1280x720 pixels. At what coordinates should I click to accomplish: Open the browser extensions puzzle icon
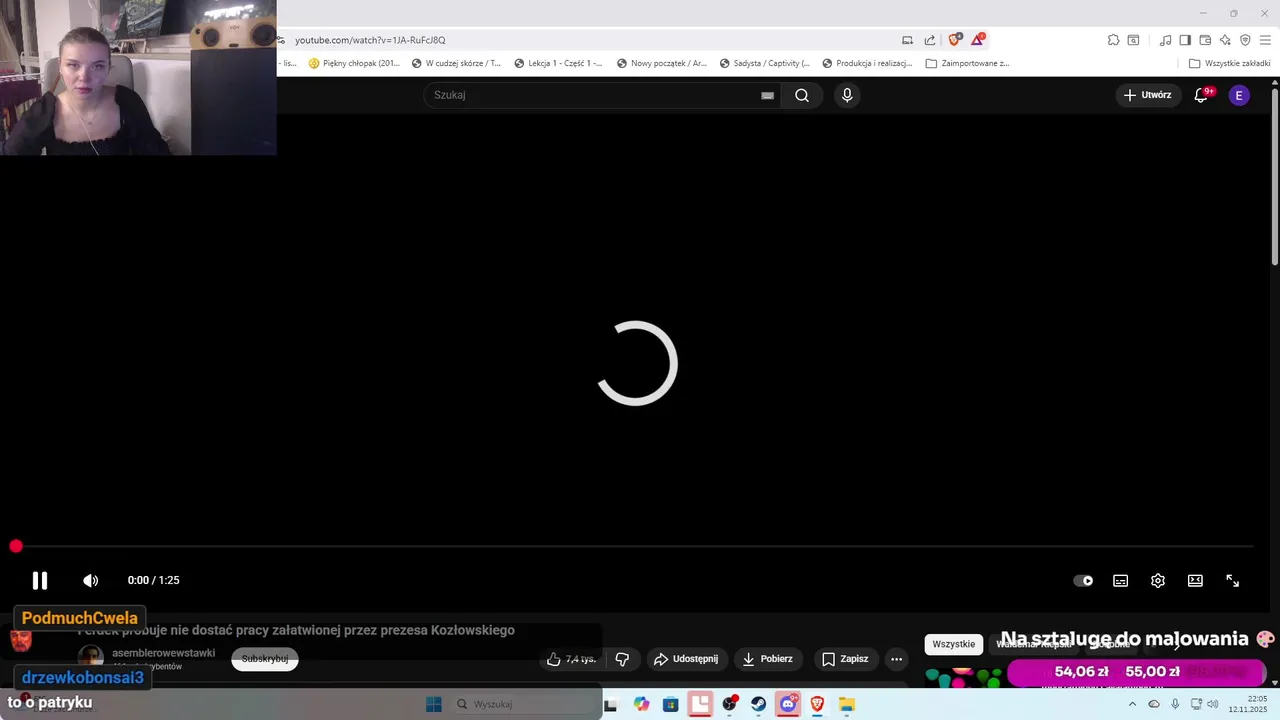click(x=1113, y=40)
